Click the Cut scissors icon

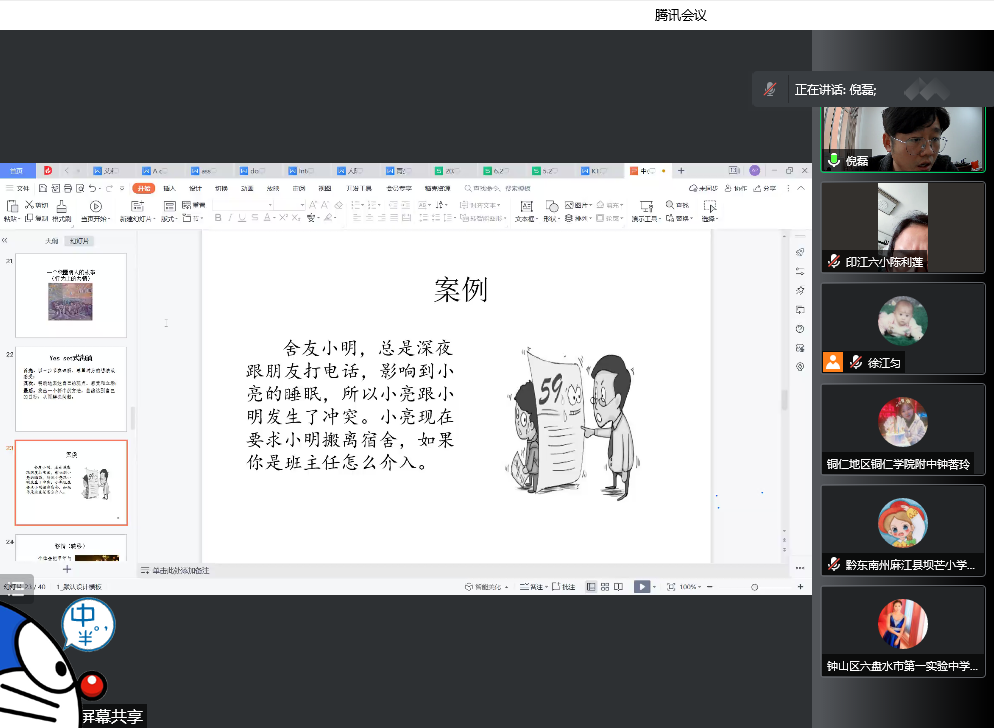coord(30,205)
